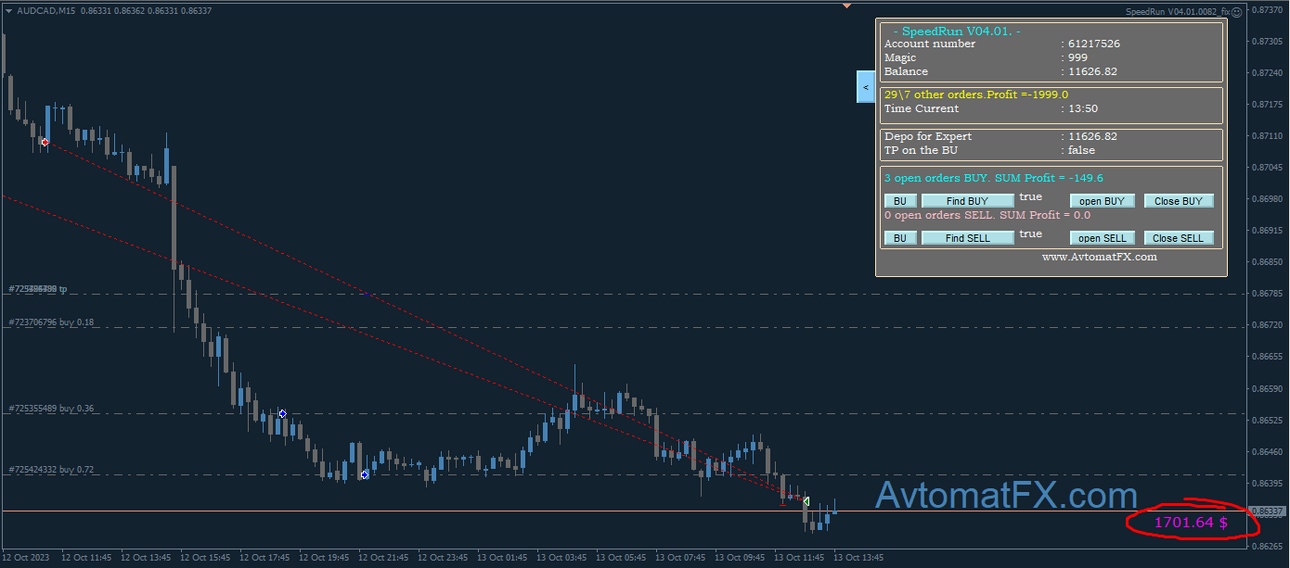Select the tp level line label

click(38, 289)
